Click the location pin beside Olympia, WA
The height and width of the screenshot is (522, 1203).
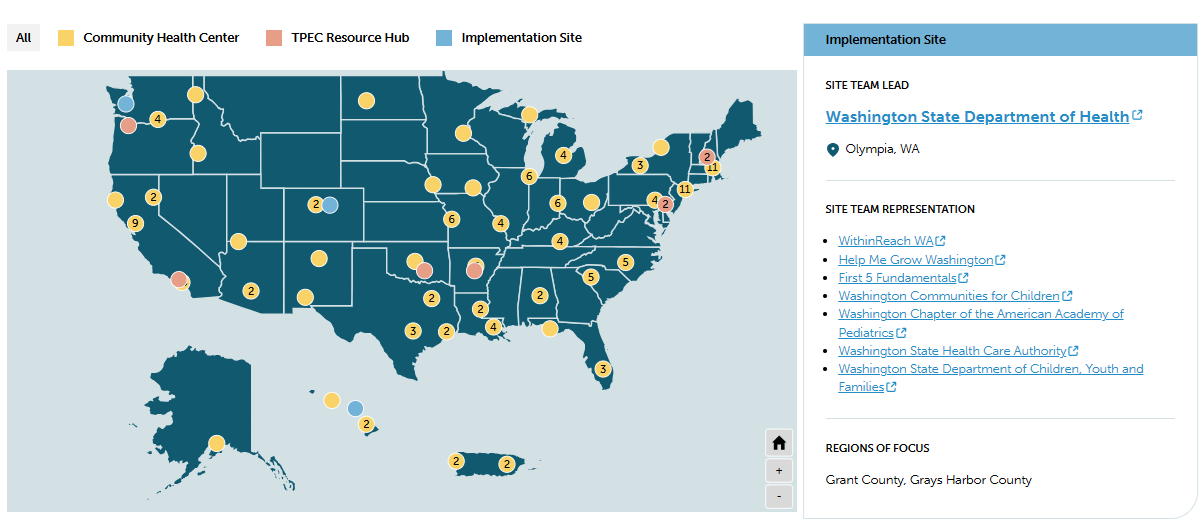(832, 150)
